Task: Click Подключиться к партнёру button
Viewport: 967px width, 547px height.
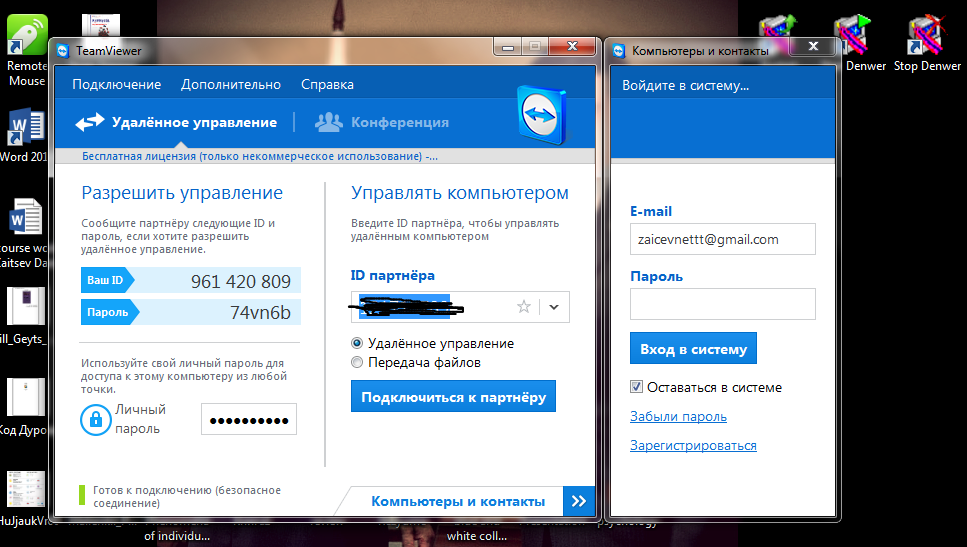Action: pos(453,397)
